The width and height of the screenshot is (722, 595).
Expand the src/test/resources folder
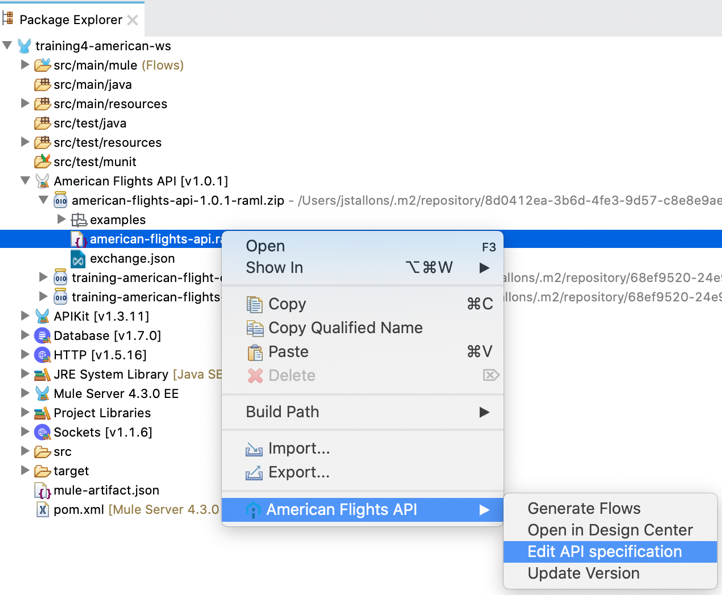[x=25, y=142]
